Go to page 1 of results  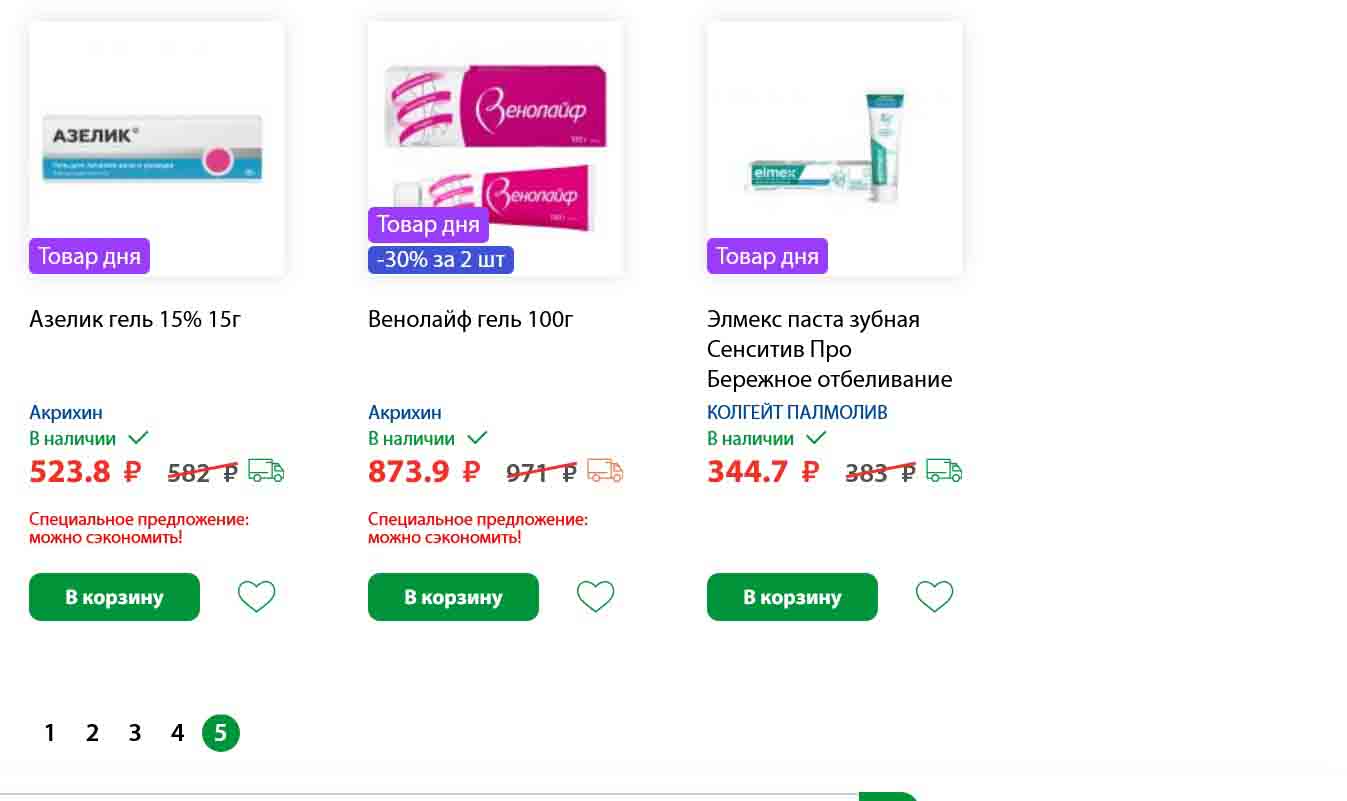coord(49,733)
